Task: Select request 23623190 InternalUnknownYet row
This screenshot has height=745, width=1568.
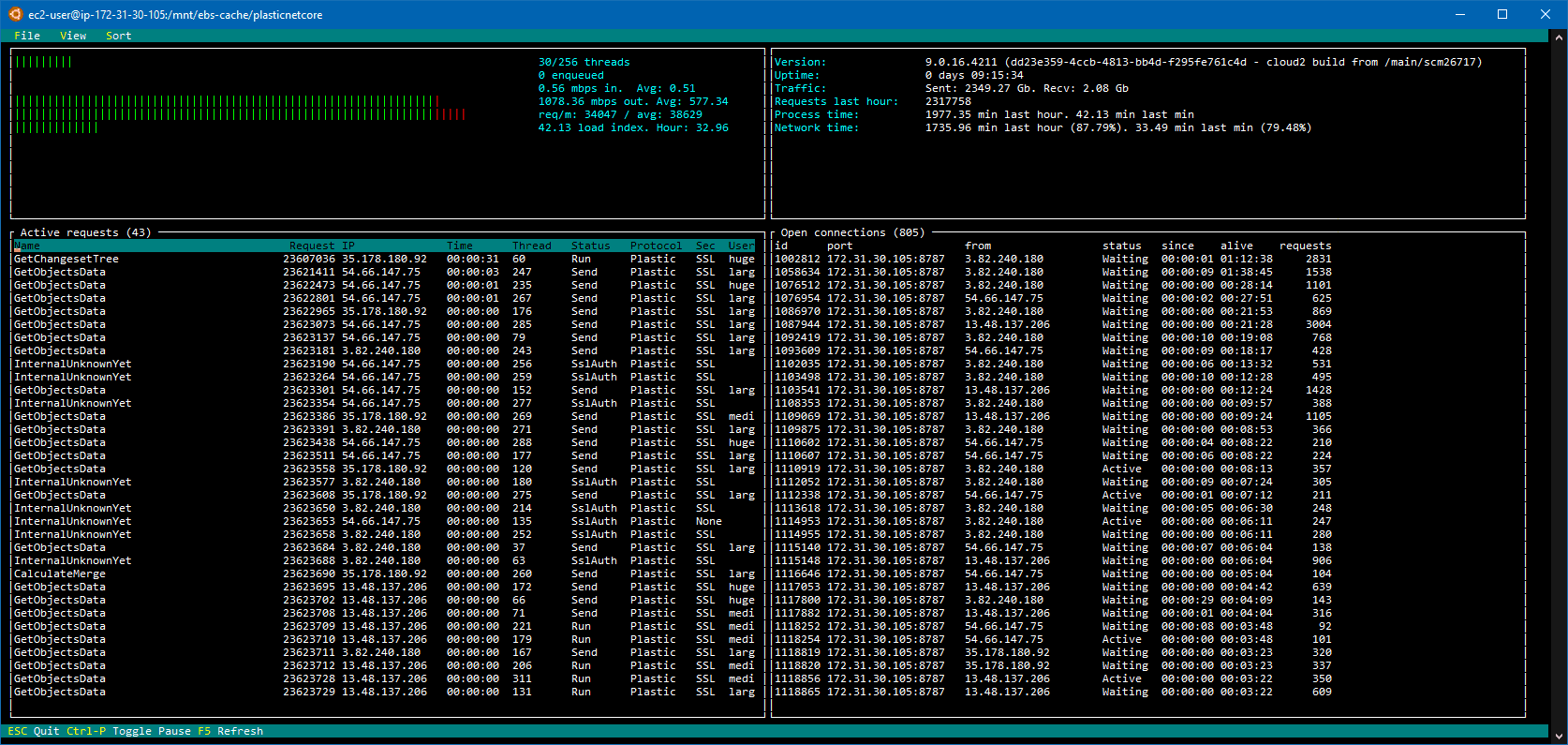Action: tap(385, 364)
